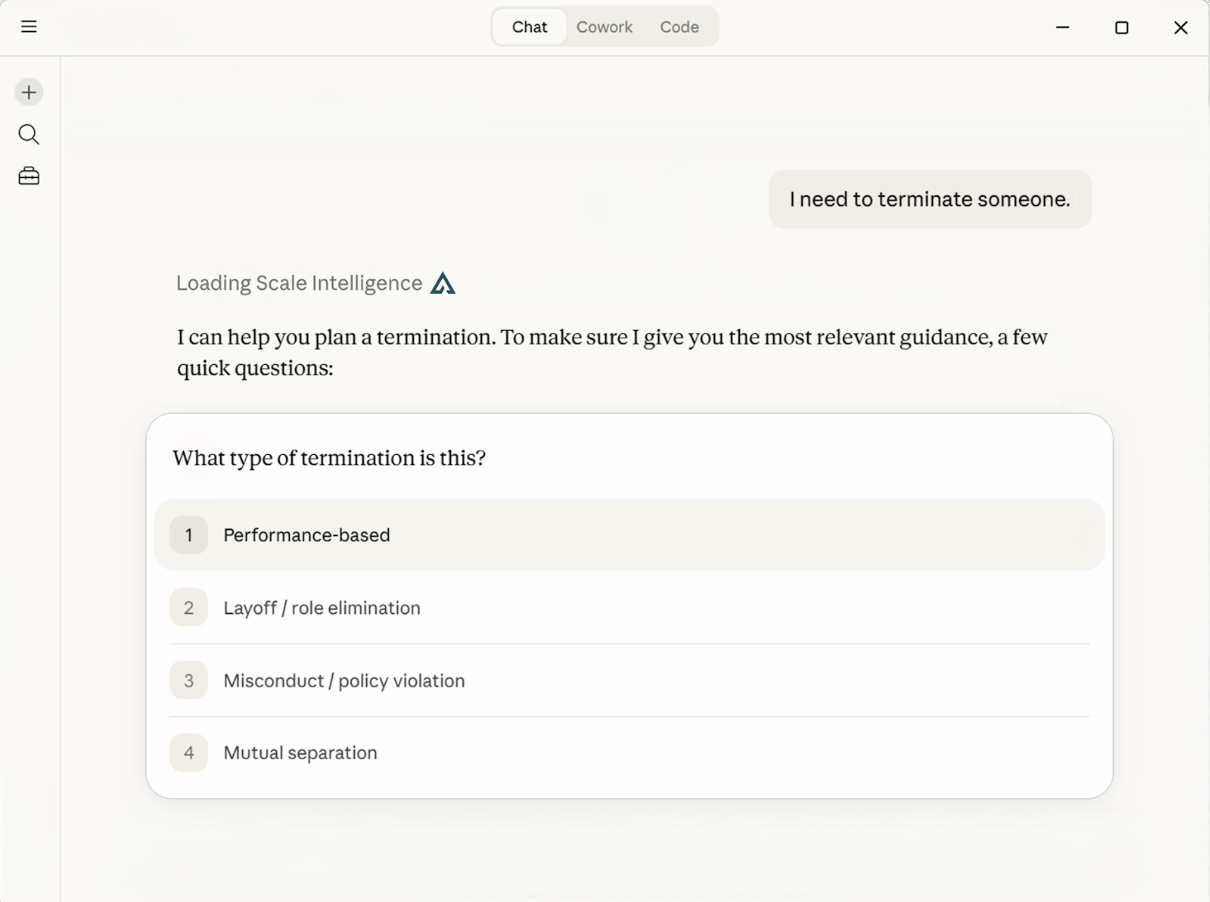1210x902 pixels.
Task: Minimize the application window
Action: tap(1062, 27)
